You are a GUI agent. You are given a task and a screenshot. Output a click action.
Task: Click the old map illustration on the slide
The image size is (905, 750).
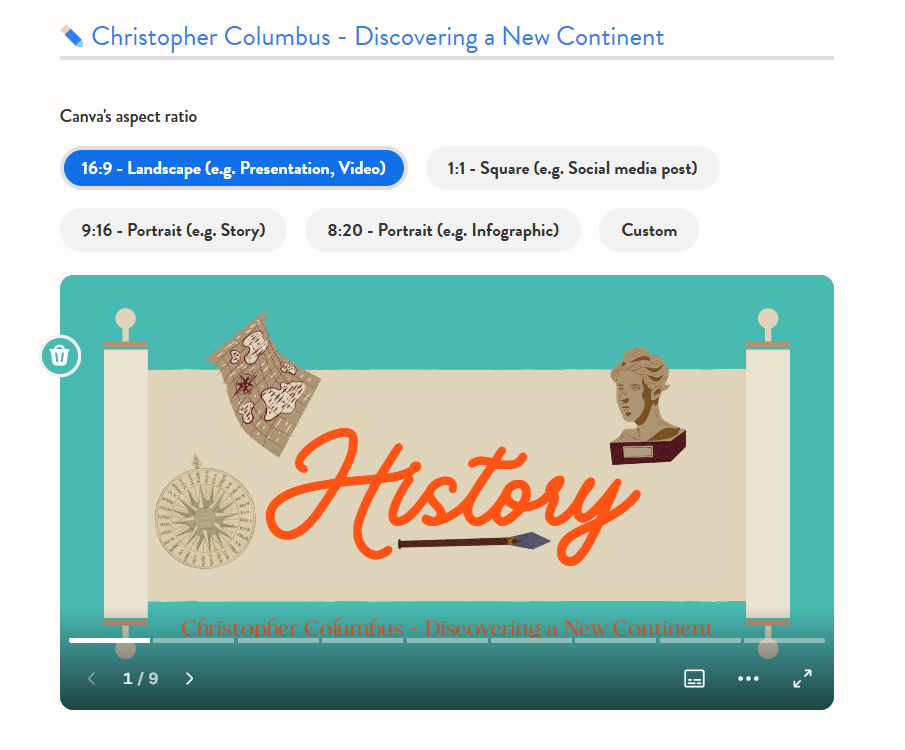(x=264, y=383)
